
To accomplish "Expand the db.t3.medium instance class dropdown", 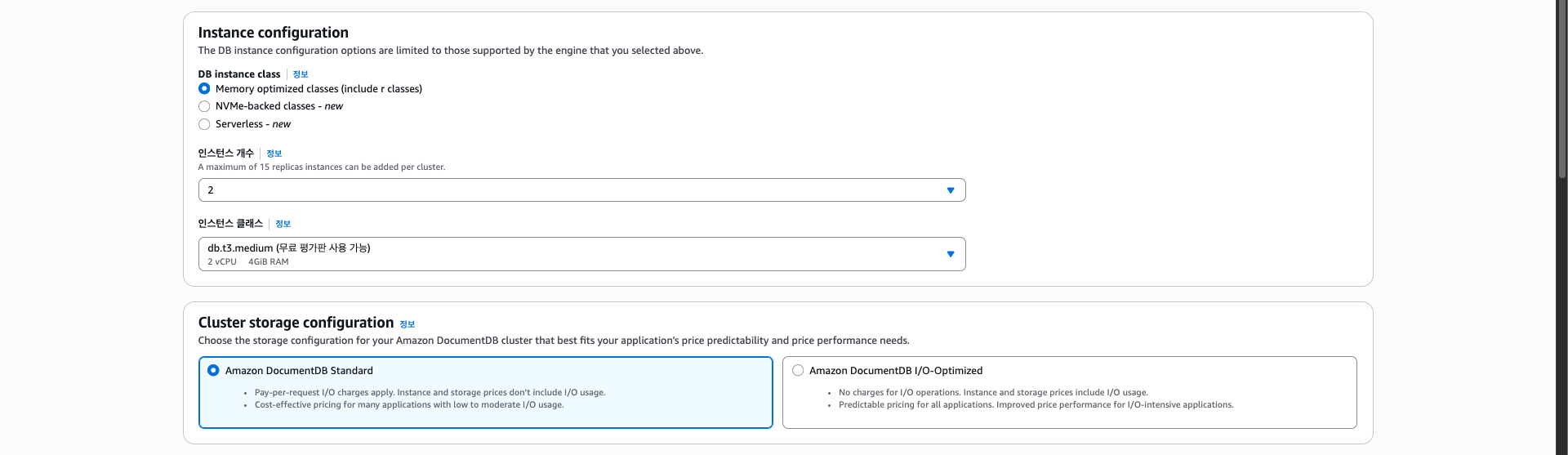I will pyautogui.click(x=572, y=254).
